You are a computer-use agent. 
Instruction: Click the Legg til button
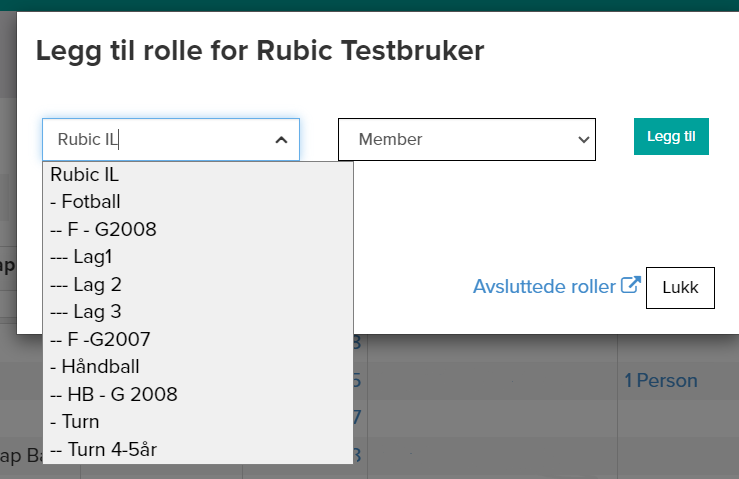pyautogui.click(x=671, y=136)
